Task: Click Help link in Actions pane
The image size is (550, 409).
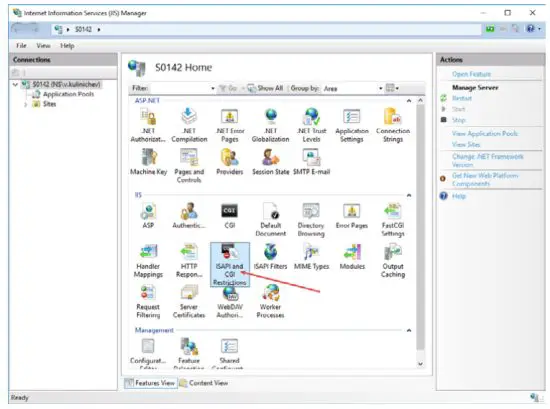Action: pyautogui.click(x=458, y=196)
